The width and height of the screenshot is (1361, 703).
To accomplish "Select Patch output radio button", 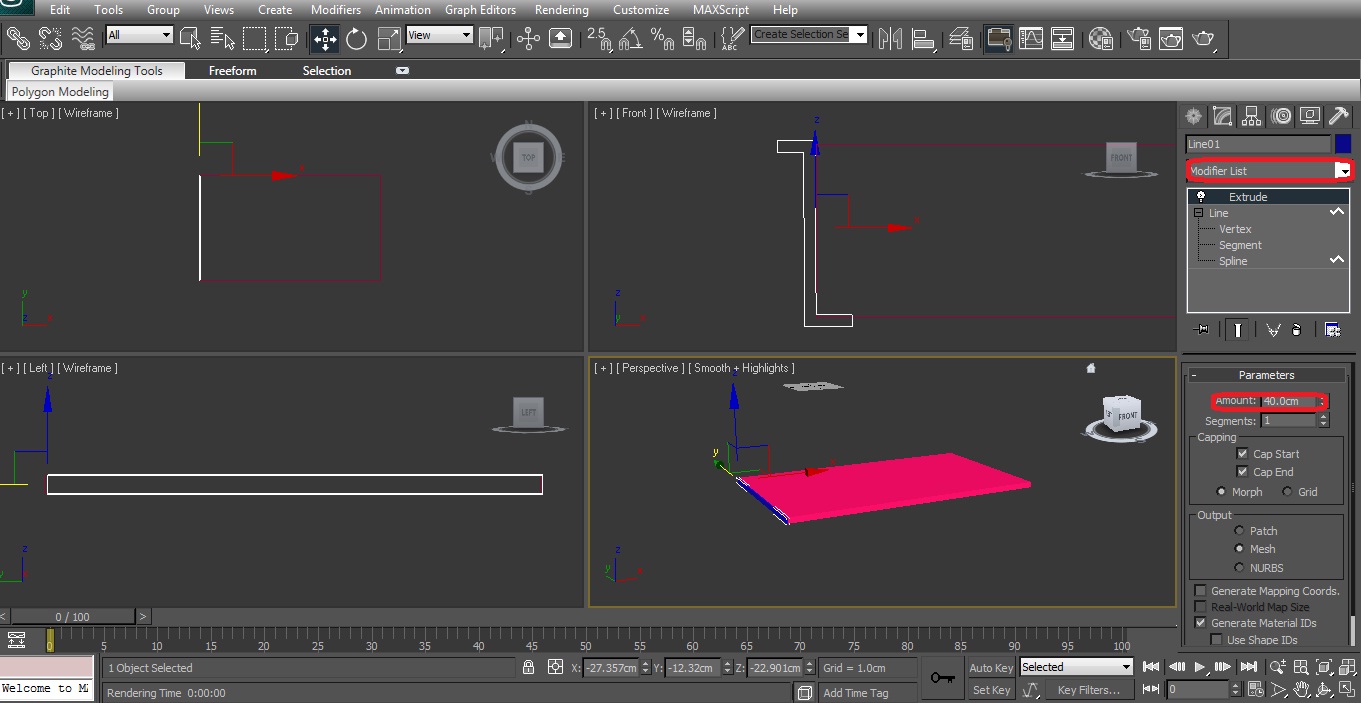I will coord(1240,531).
